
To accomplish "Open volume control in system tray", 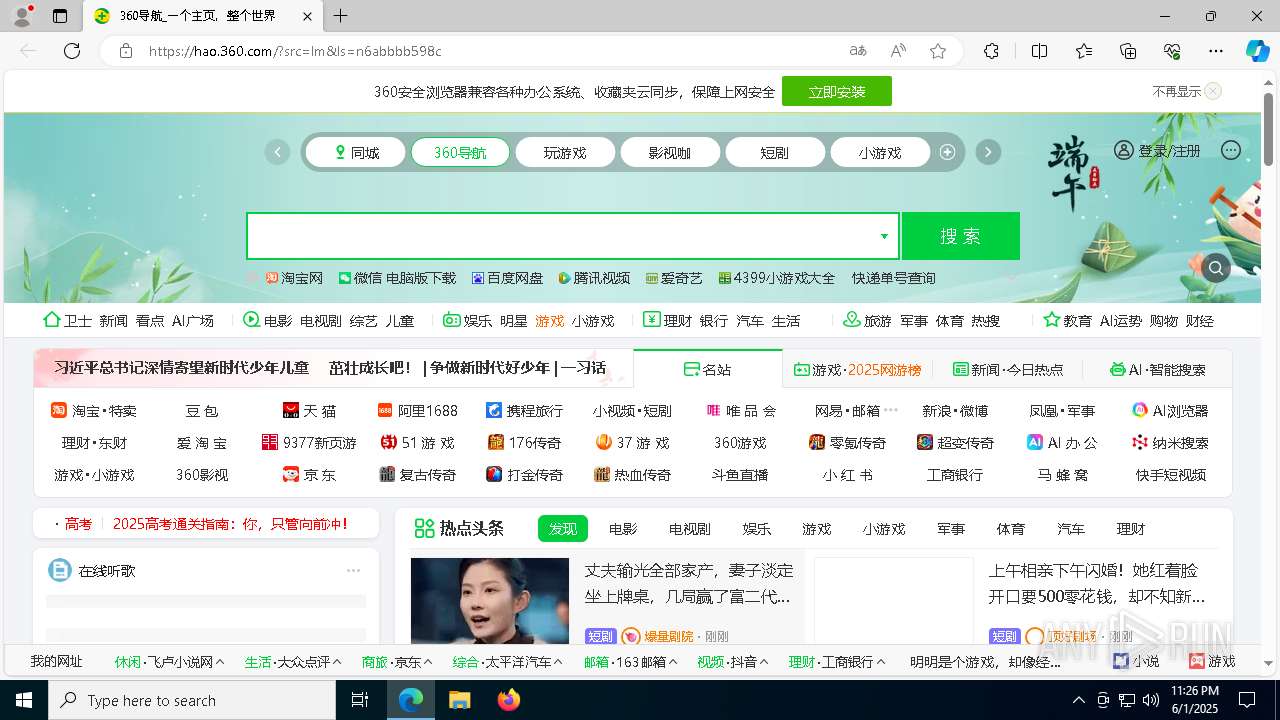I will [1151, 700].
